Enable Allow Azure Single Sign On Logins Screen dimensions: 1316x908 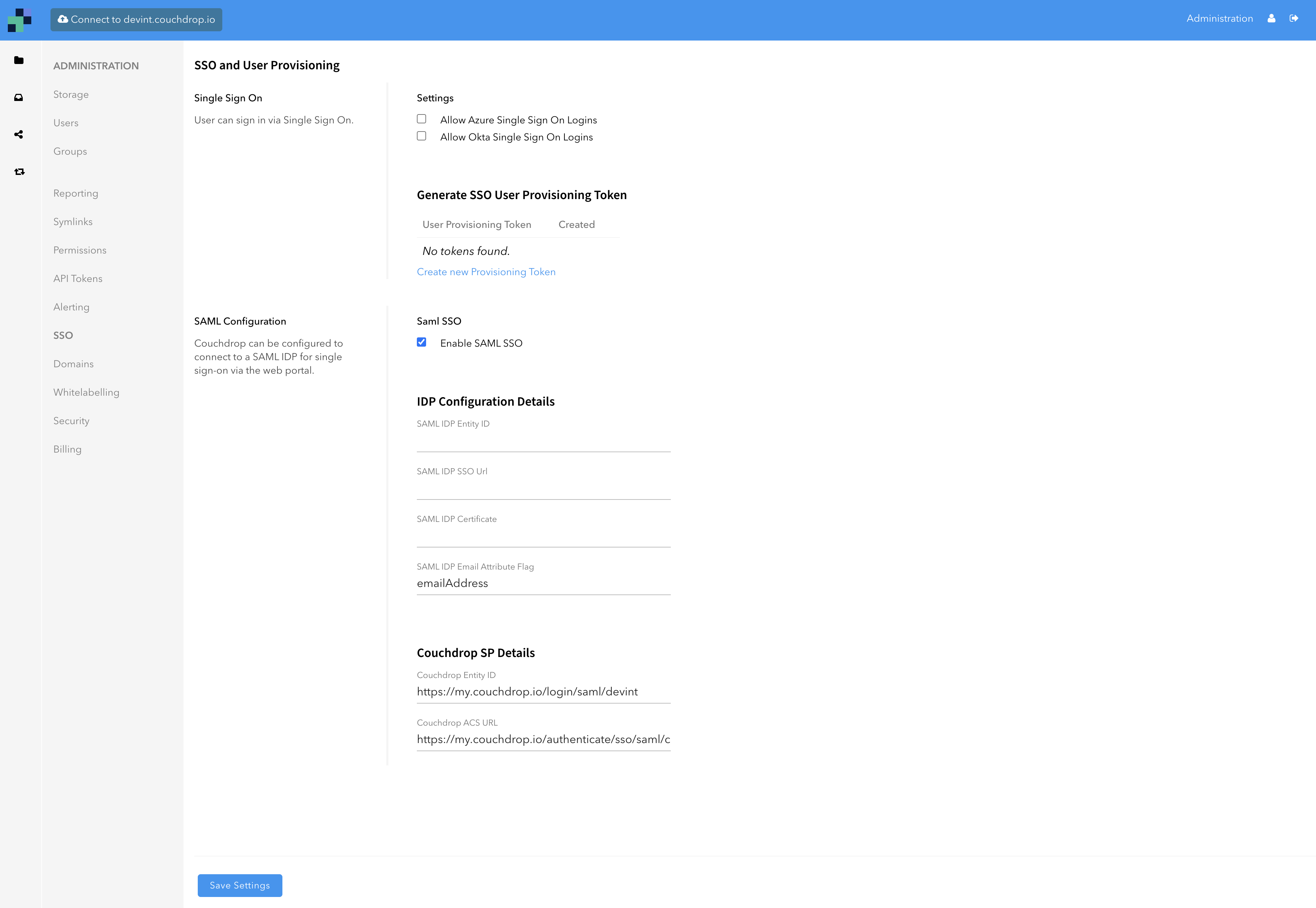pyautogui.click(x=421, y=119)
